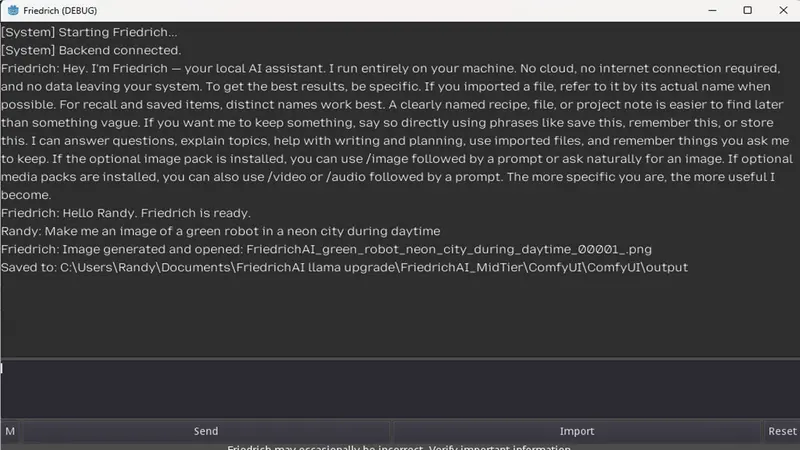The width and height of the screenshot is (800, 450).
Task: Send the current message
Action: pyautogui.click(x=206, y=431)
